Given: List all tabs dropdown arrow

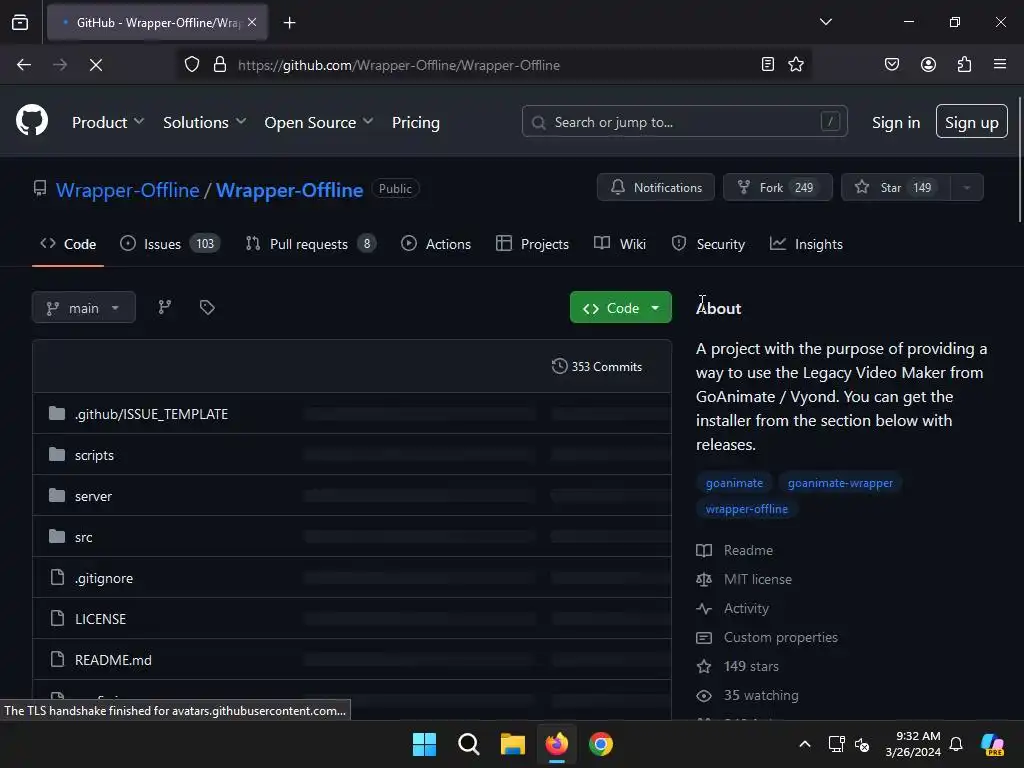Looking at the screenshot, I should click(825, 22).
